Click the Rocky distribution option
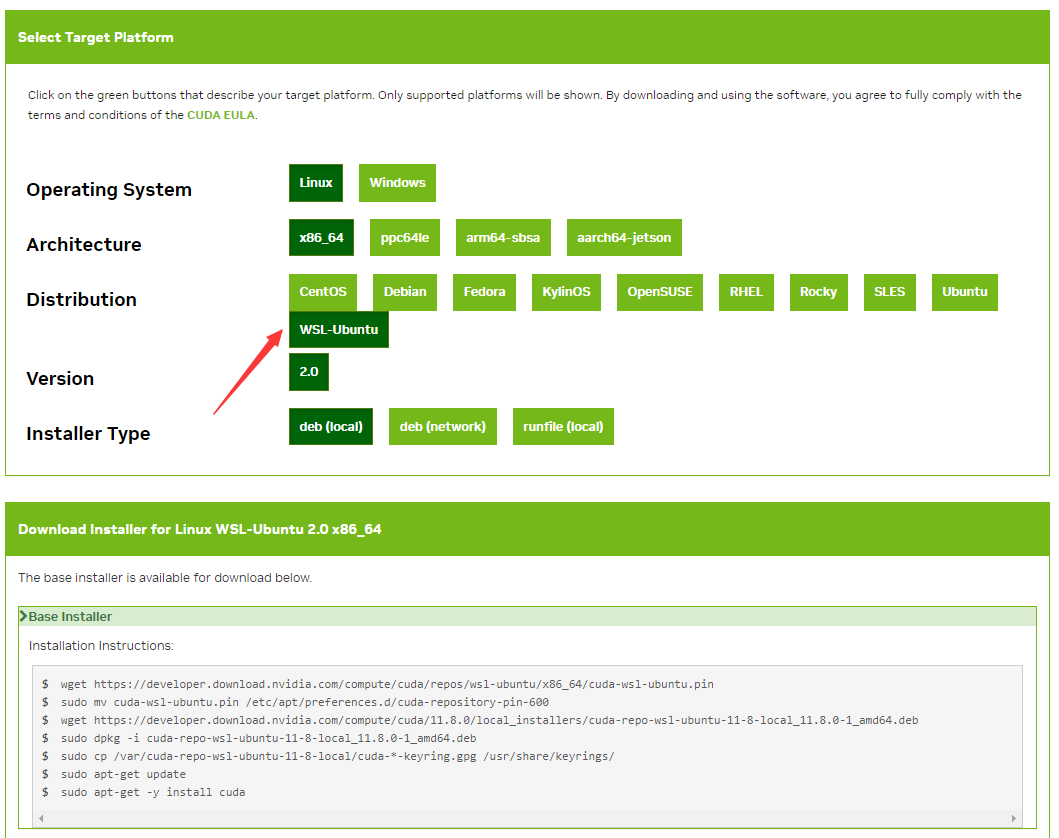Viewport: 1059px width, 838px height. (818, 292)
